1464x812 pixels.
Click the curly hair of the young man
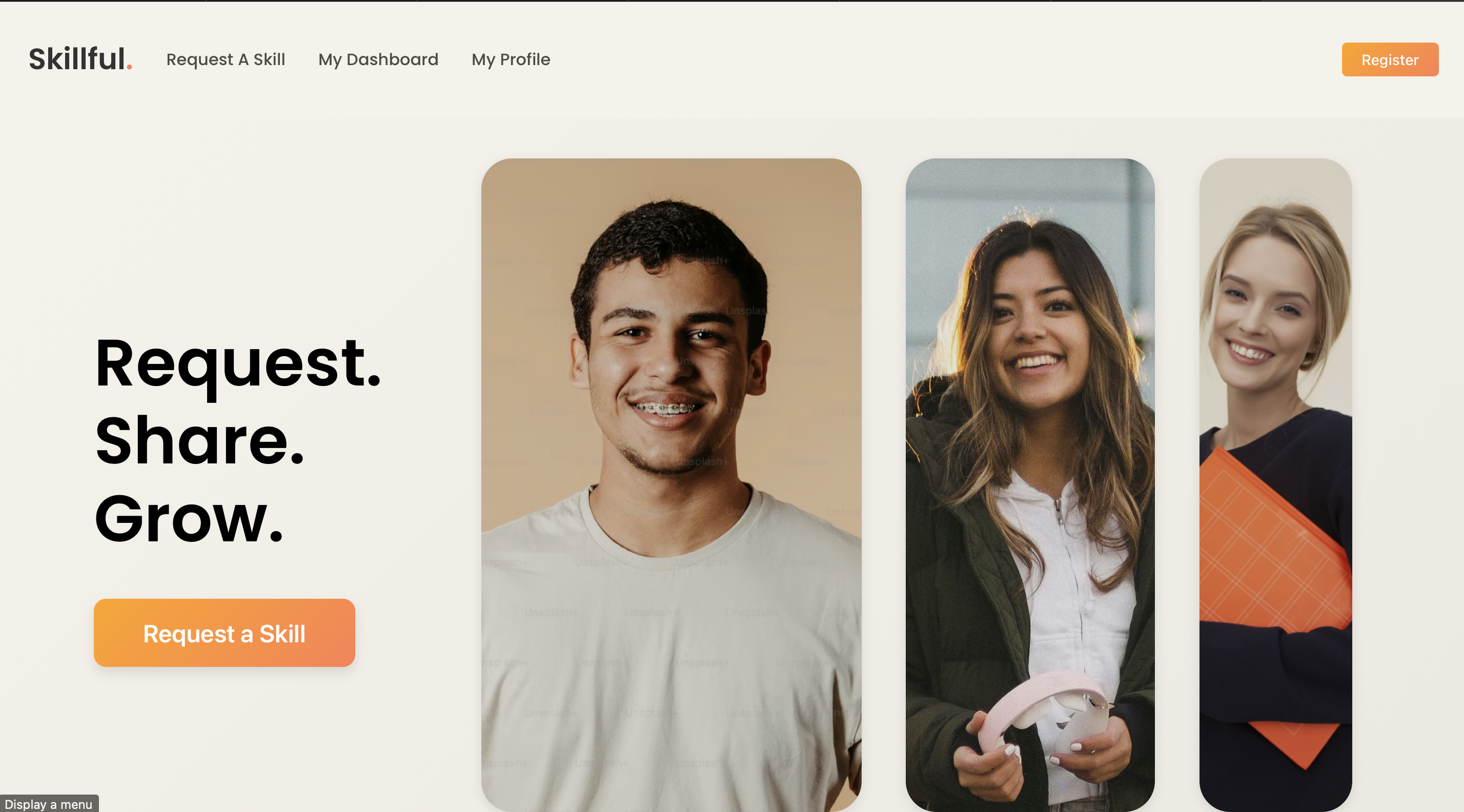coord(670,239)
